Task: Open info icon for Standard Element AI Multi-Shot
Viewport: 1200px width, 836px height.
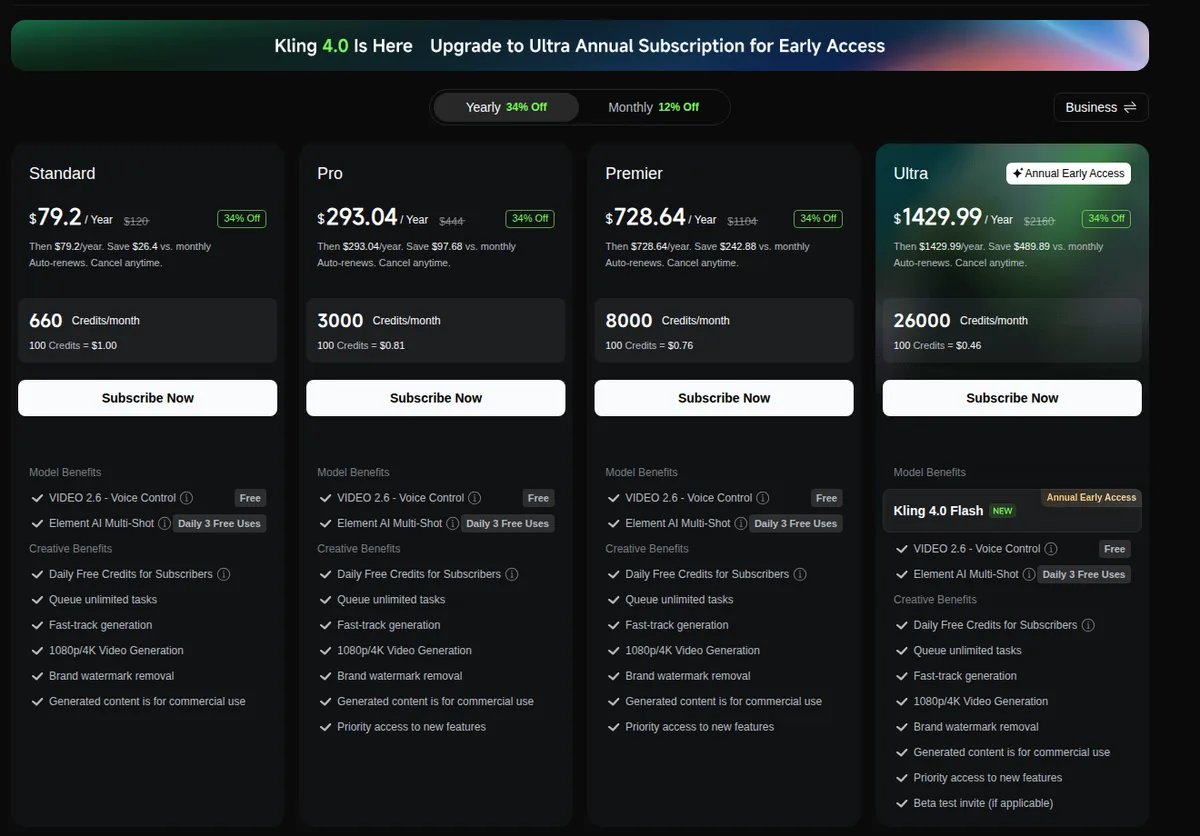Action: click(x=165, y=523)
